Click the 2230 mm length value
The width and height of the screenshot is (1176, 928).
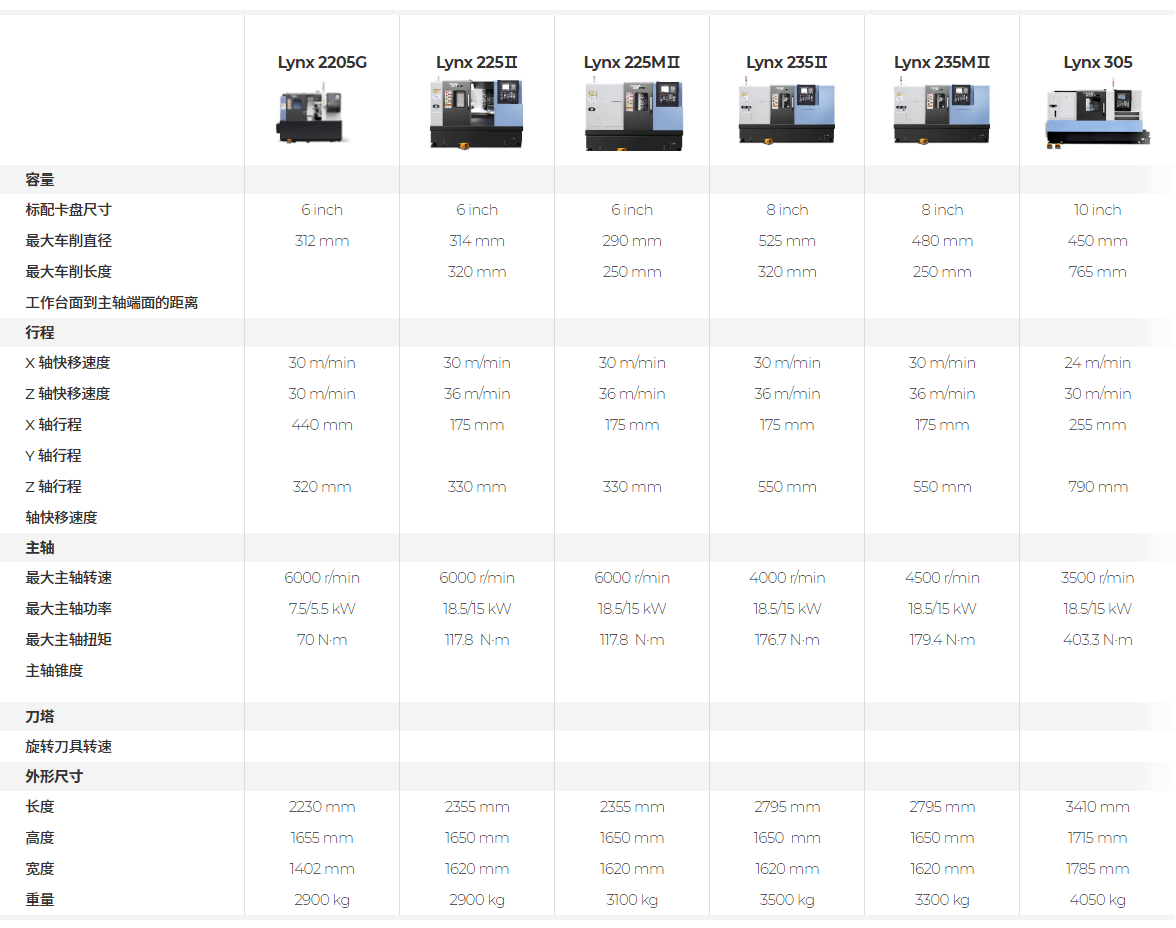click(x=322, y=807)
